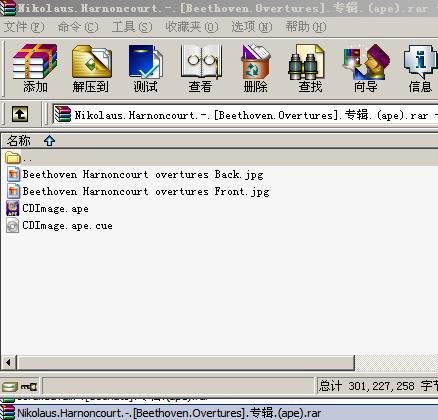Sort by the 名称 column header

tap(19, 140)
